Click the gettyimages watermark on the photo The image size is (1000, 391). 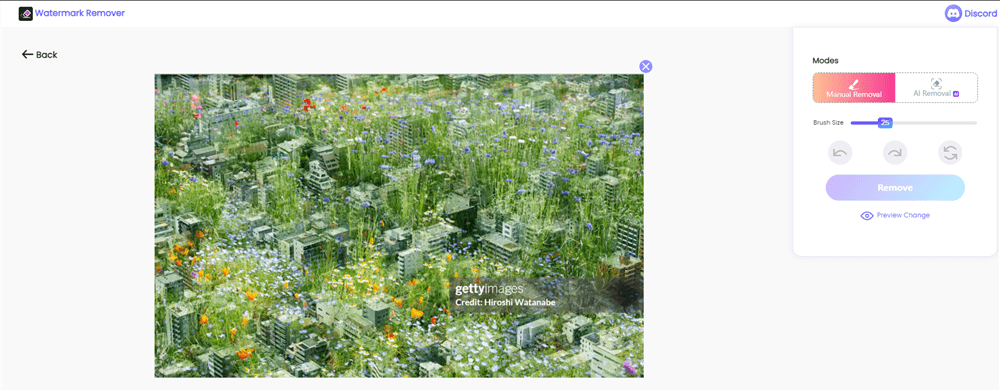tap(489, 289)
